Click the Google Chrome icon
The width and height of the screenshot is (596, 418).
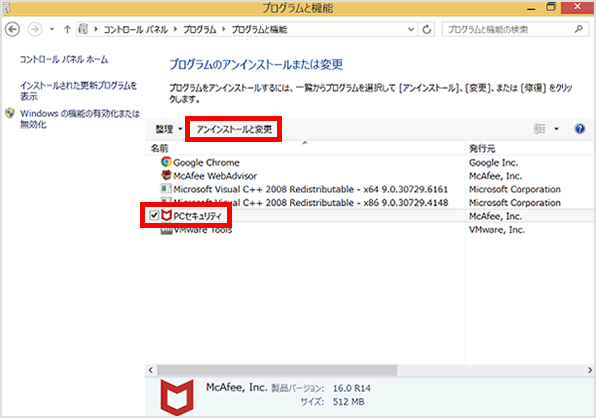pyautogui.click(x=166, y=162)
